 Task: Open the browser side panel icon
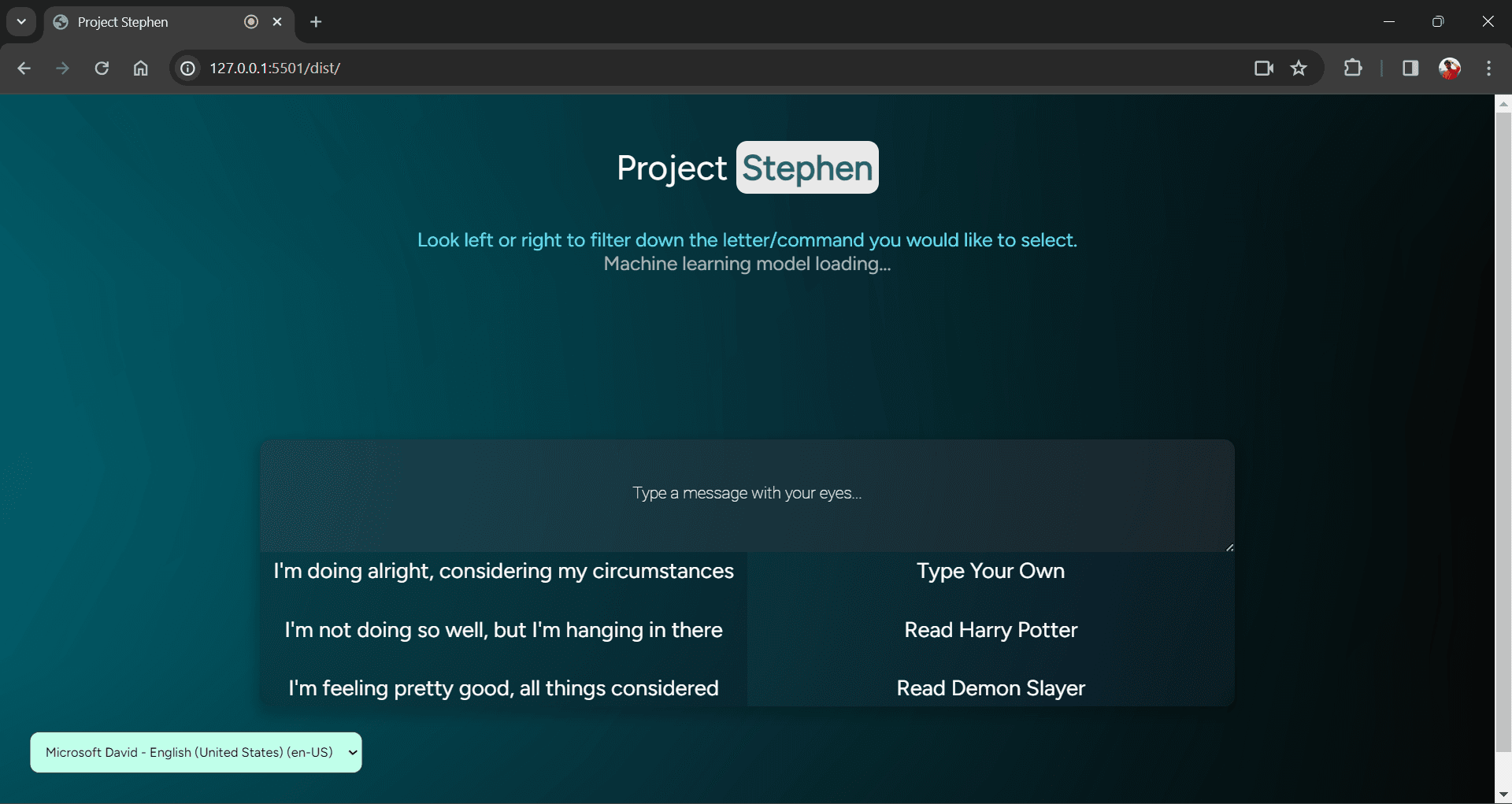pyautogui.click(x=1410, y=68)
